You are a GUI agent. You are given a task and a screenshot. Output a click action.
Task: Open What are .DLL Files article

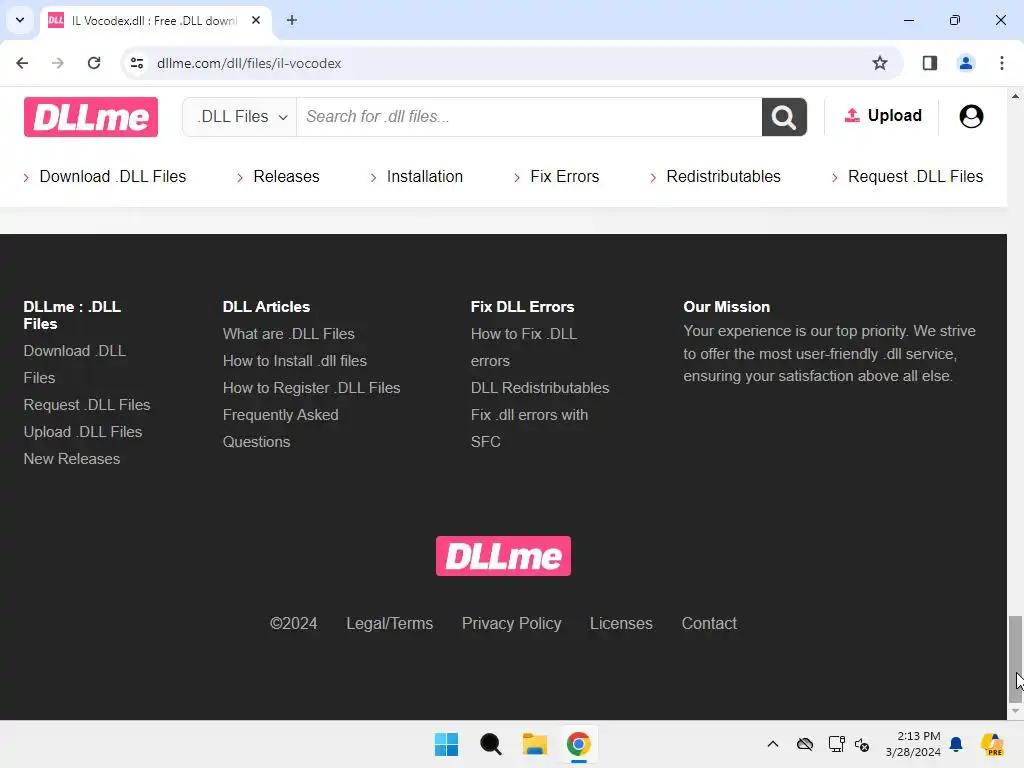tap(289, 334)
